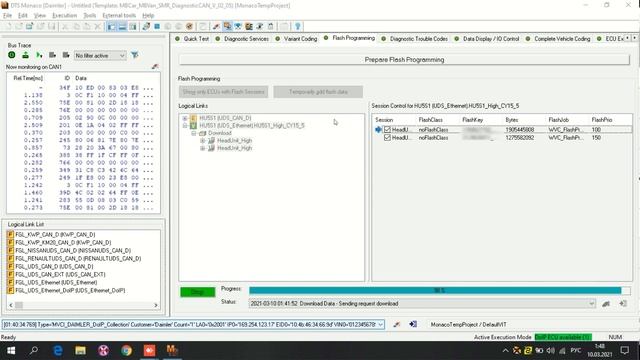Uncheck the first HeadU session checkbox

(x=387, y=129)
